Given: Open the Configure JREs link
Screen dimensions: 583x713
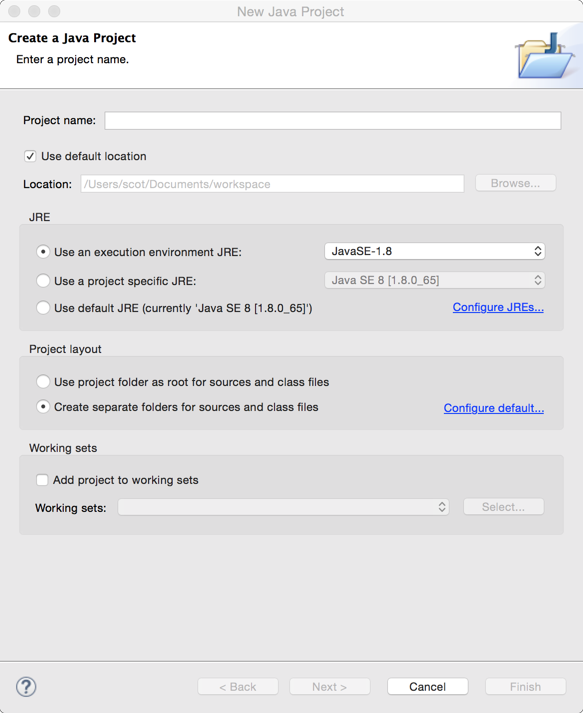Looking at the screenshot, I should point(498,307).
